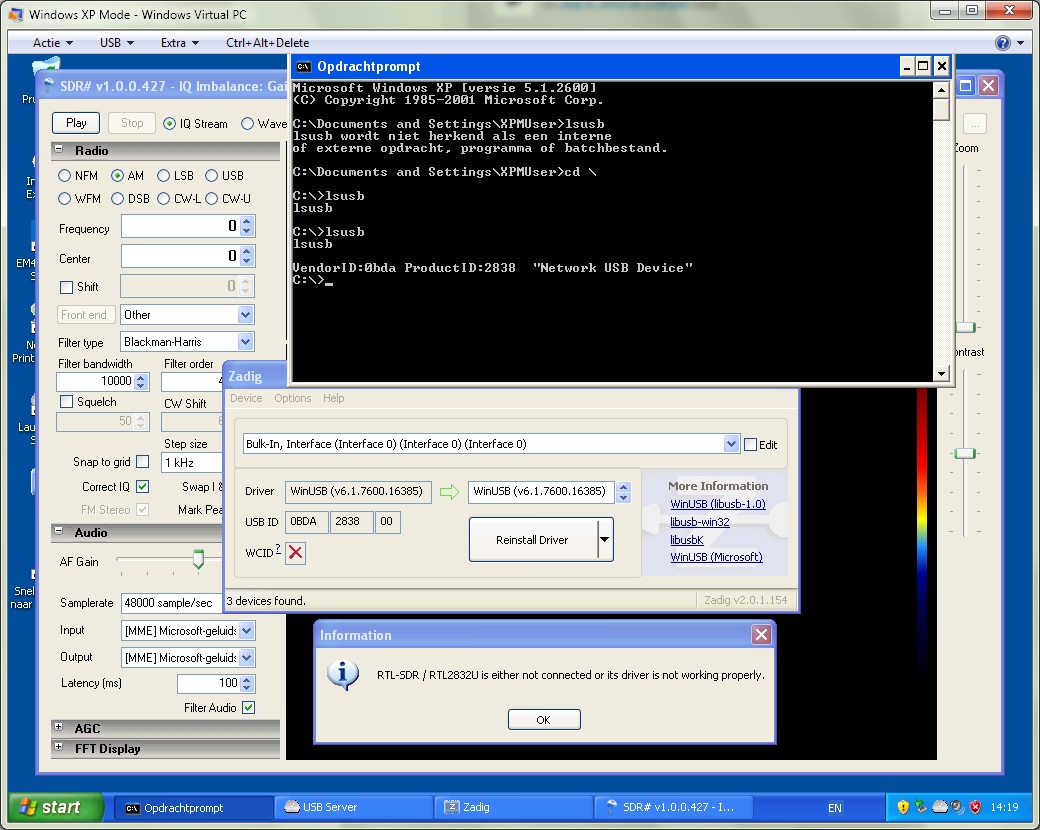Expand the AGC section

pos(58,727)
